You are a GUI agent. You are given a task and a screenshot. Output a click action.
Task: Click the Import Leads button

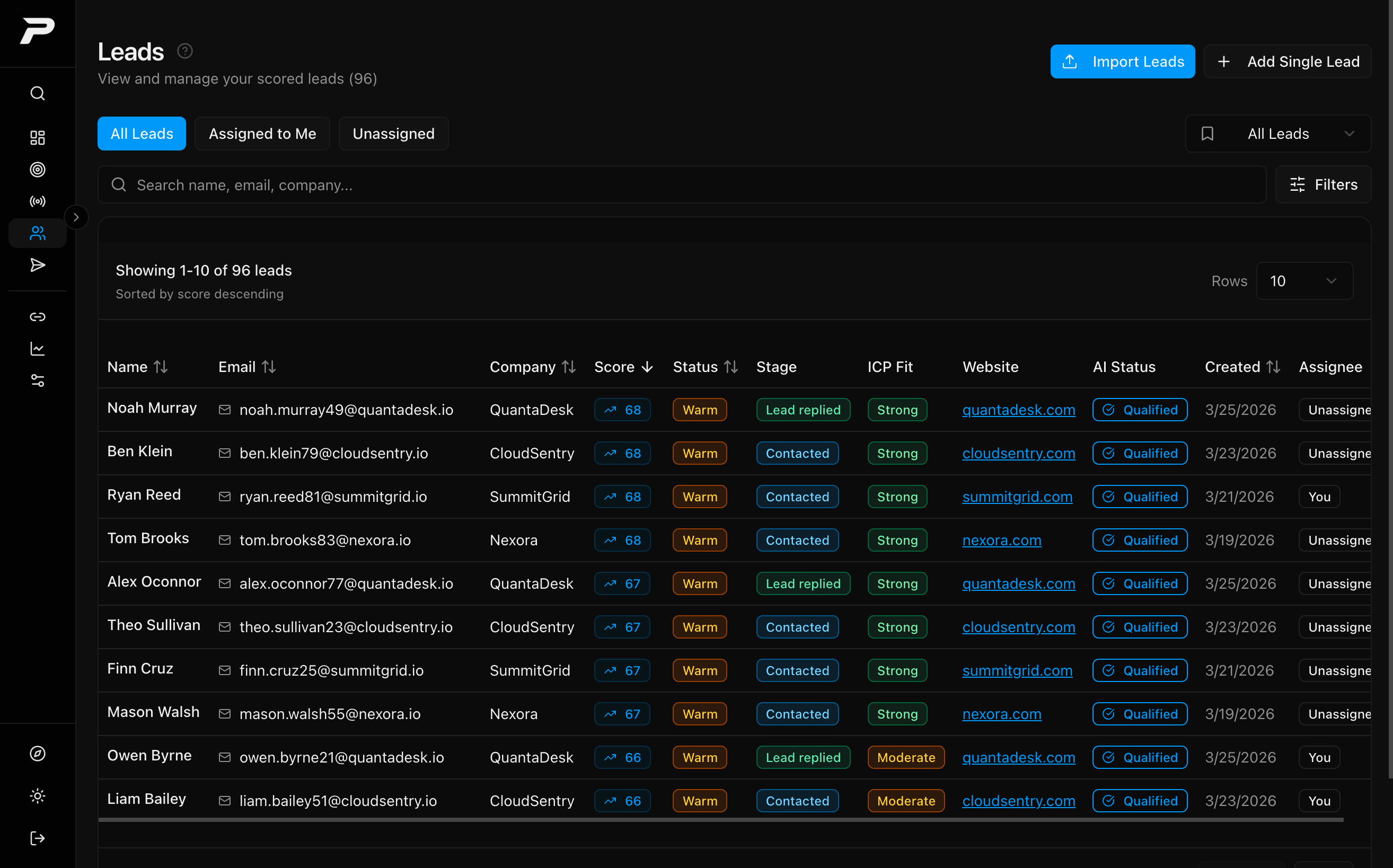coord(1123,61)
